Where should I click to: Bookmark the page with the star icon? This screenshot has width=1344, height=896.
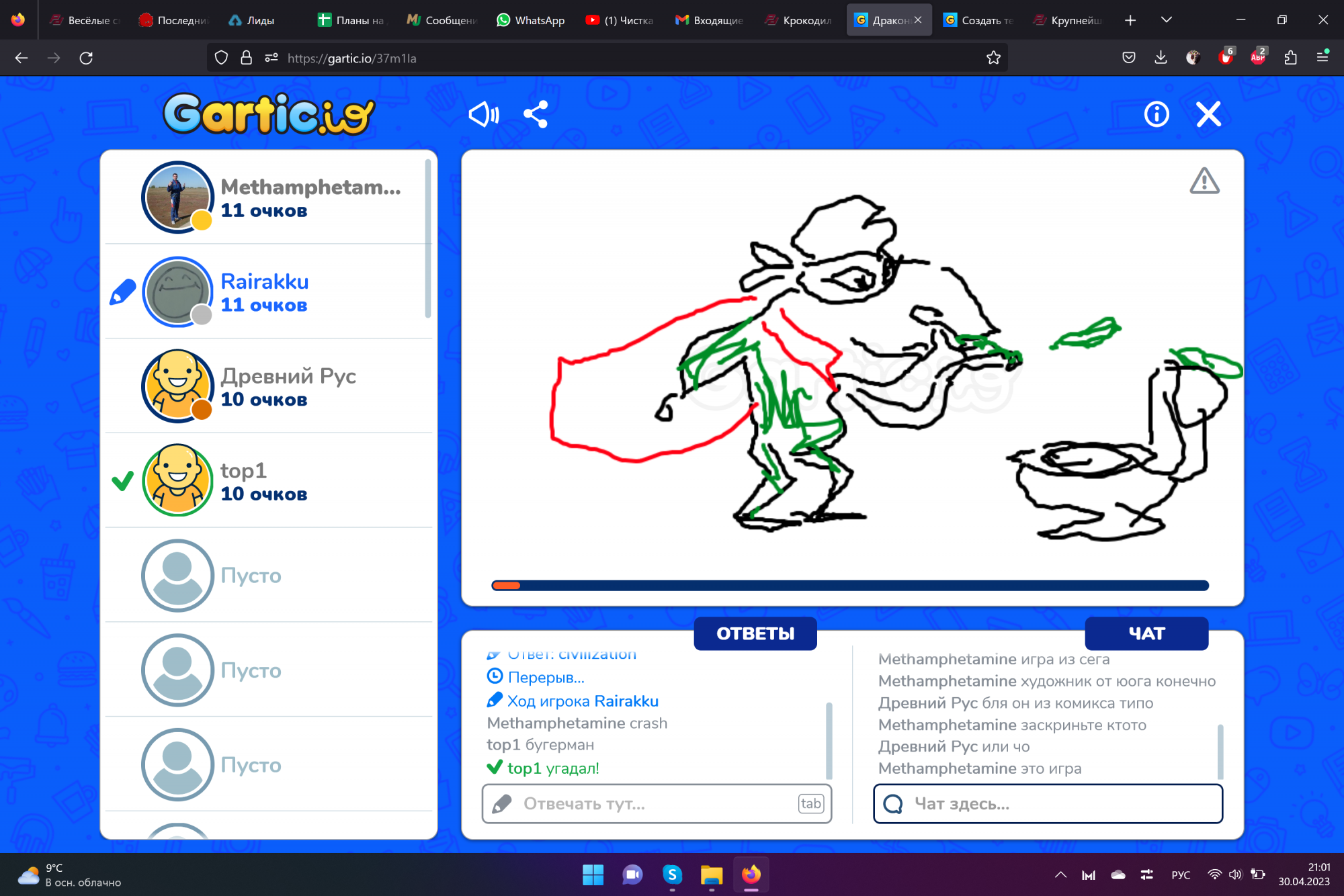[x=995, y=58]
